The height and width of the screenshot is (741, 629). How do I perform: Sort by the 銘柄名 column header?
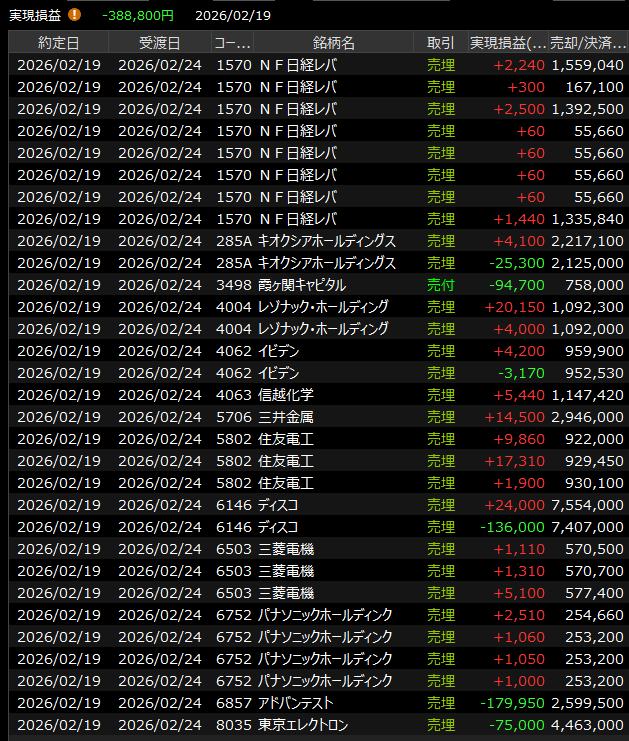(x=333, y=43)
